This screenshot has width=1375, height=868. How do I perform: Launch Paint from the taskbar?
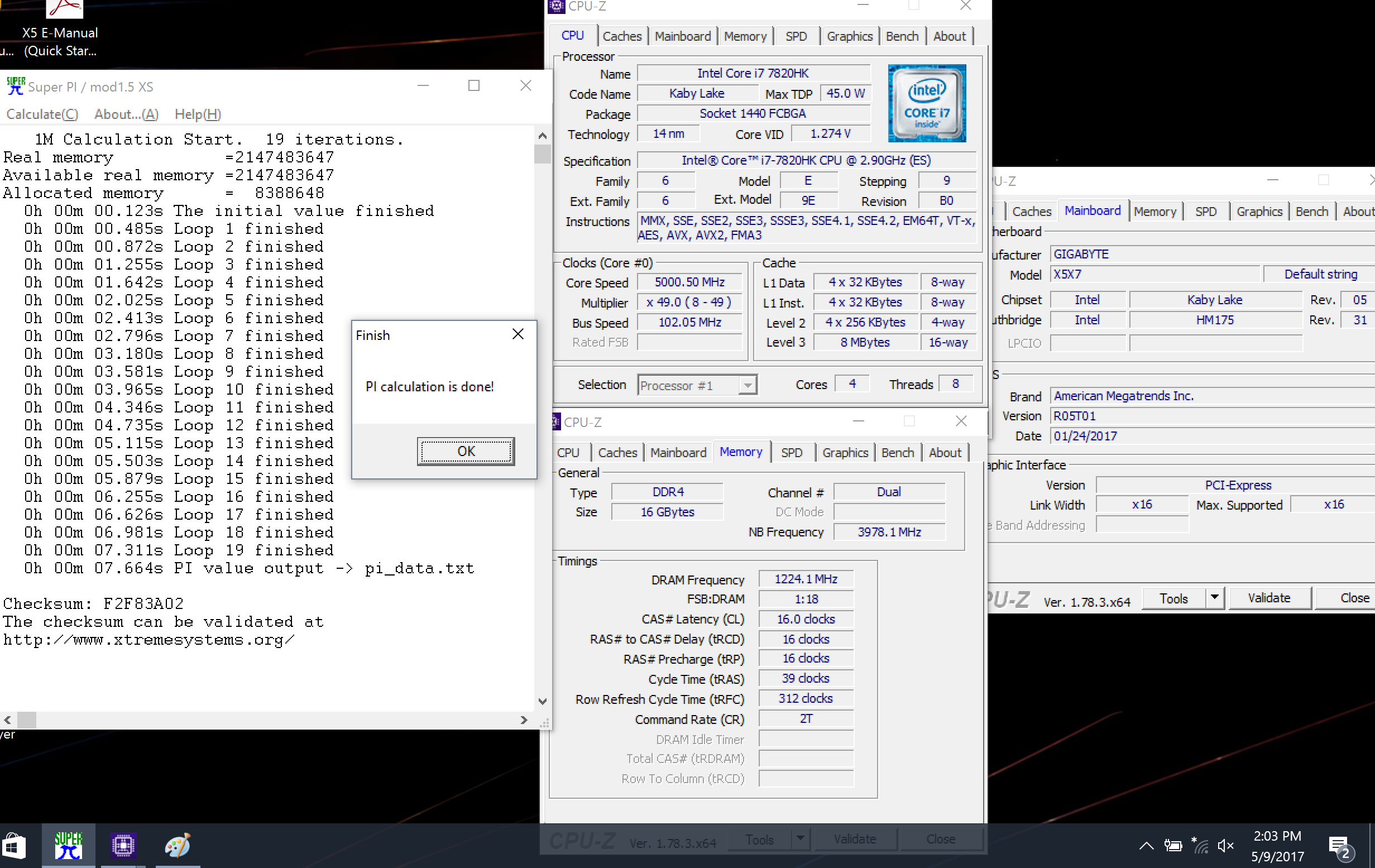click(x=177, y=845)
